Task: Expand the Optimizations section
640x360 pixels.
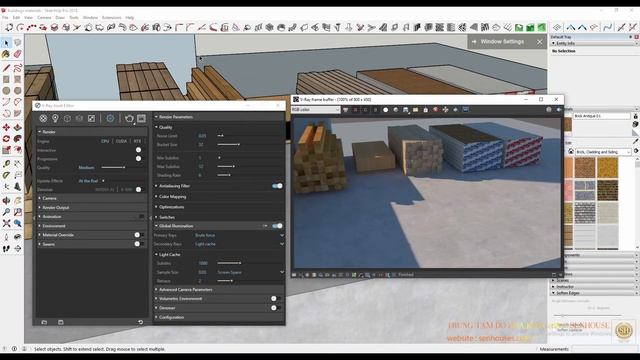Action: pyautogui.click(x=219, y=207)
